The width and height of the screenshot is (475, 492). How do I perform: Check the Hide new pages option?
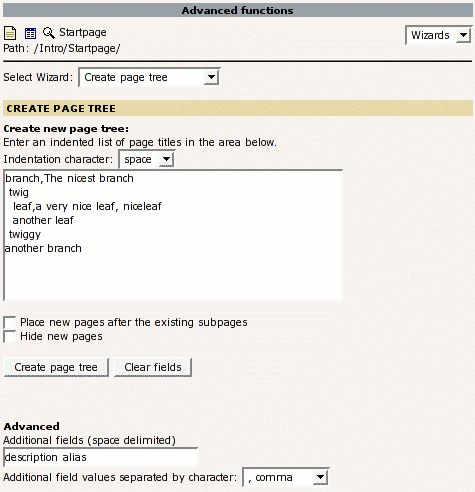(10, 336)
